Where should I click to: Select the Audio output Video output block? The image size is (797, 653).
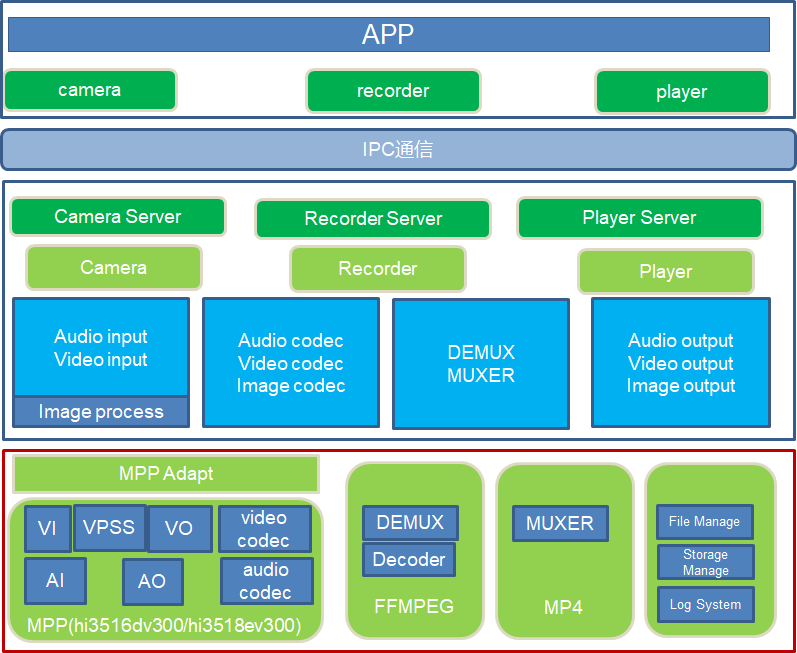681,363
